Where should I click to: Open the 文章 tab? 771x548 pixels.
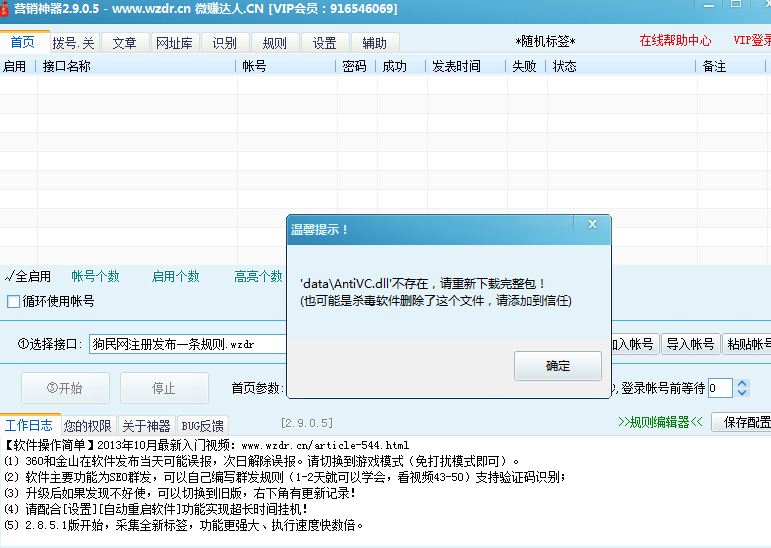(x=124, y=43)
